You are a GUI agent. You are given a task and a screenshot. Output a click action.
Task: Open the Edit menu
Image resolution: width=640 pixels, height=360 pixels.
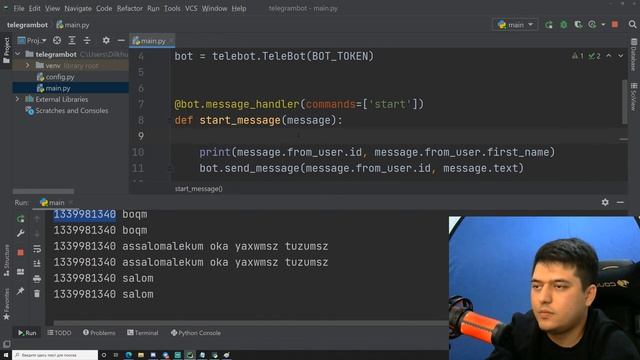pyautogui.click(x=34, y=8)
